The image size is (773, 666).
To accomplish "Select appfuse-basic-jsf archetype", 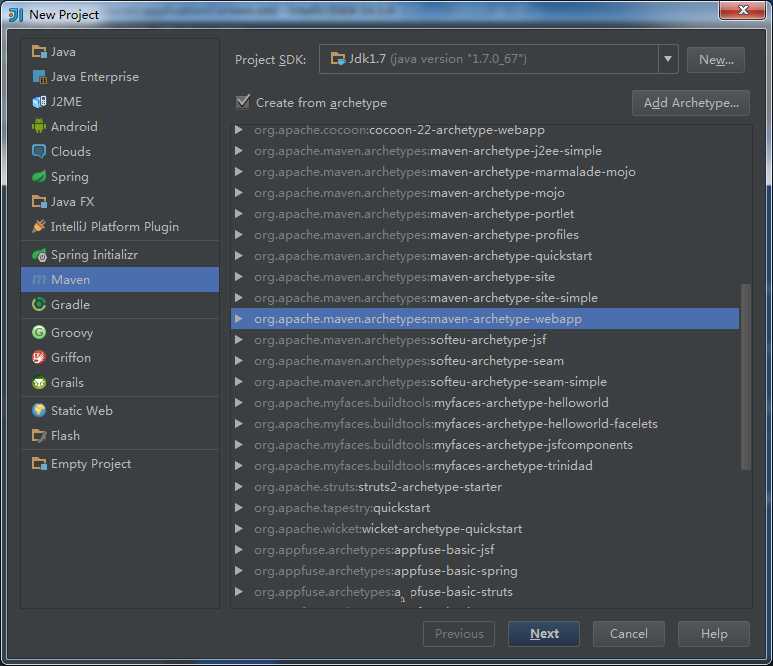I will pyautogui.click(x=485, y=550).
